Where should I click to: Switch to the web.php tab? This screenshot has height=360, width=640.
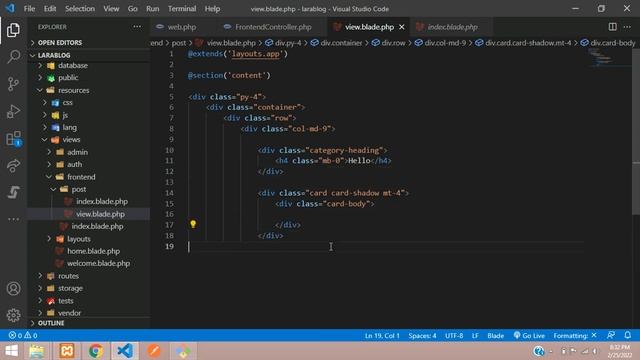coord(181,27)
